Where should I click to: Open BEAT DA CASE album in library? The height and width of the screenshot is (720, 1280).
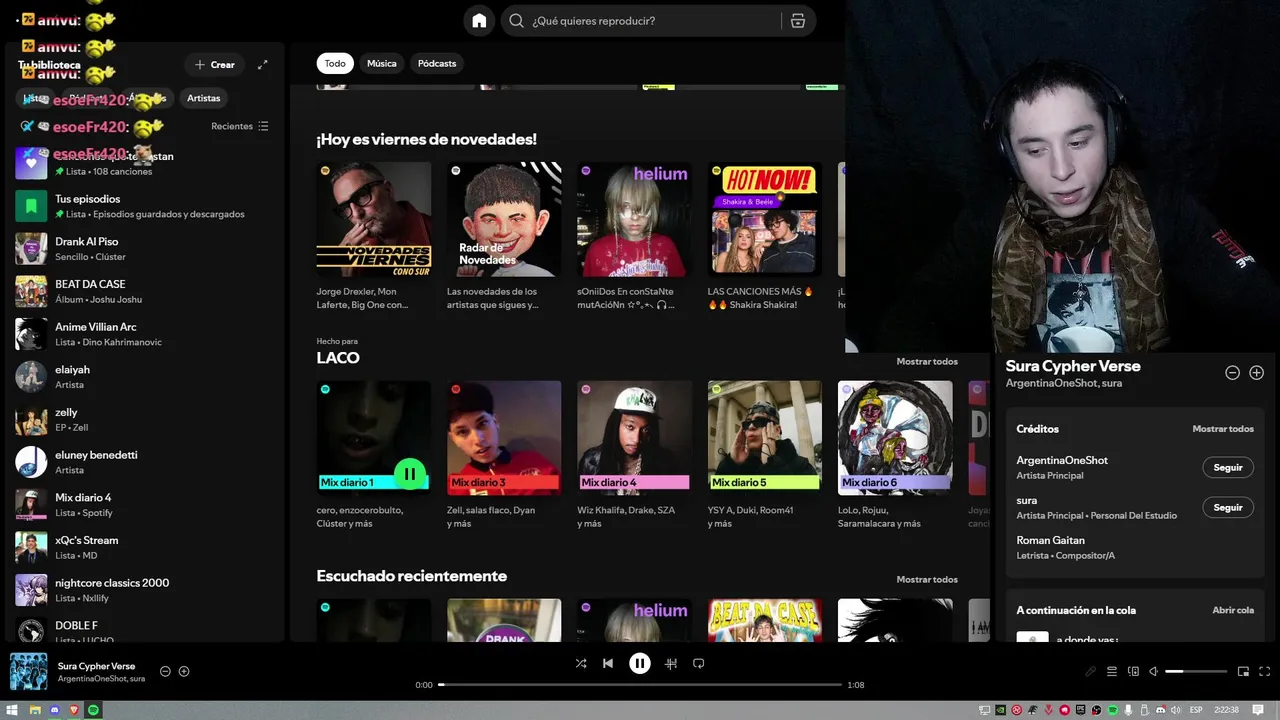click(x=147, y=291)
